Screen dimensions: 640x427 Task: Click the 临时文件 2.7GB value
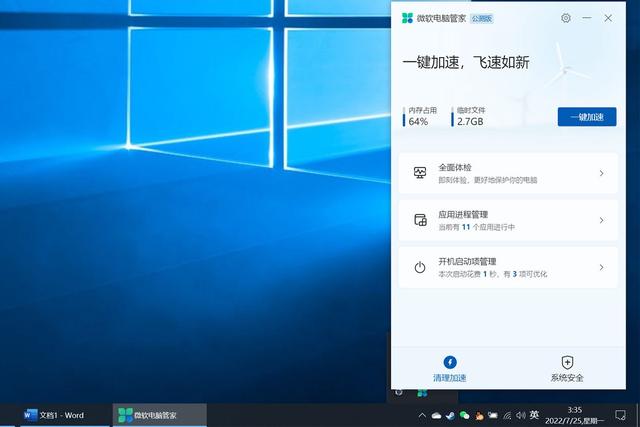[x=470, y=121]
